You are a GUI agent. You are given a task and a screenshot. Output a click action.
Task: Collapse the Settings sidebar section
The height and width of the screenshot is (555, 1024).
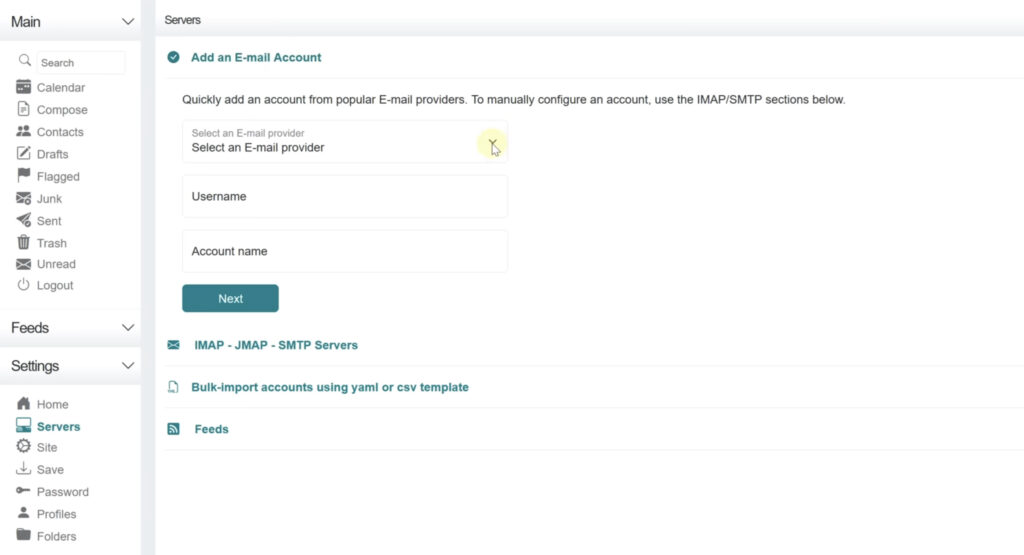pyautogui.click(x=127, y=366)
